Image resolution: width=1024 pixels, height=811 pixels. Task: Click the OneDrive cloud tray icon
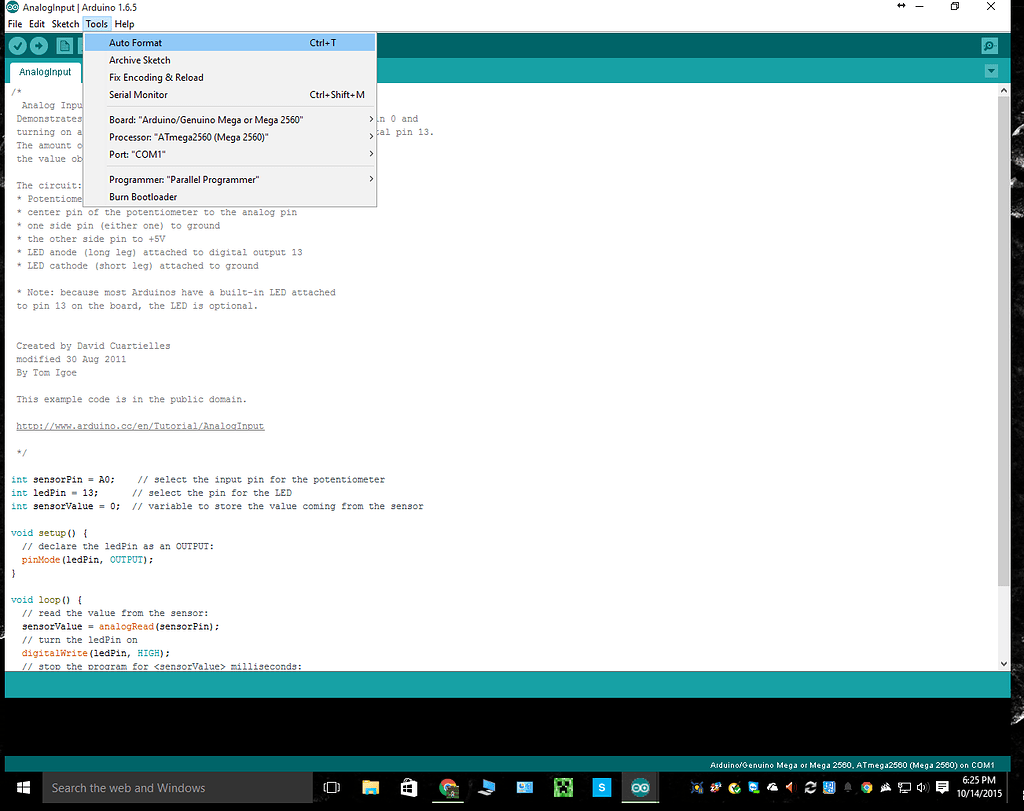click(773, 787)
